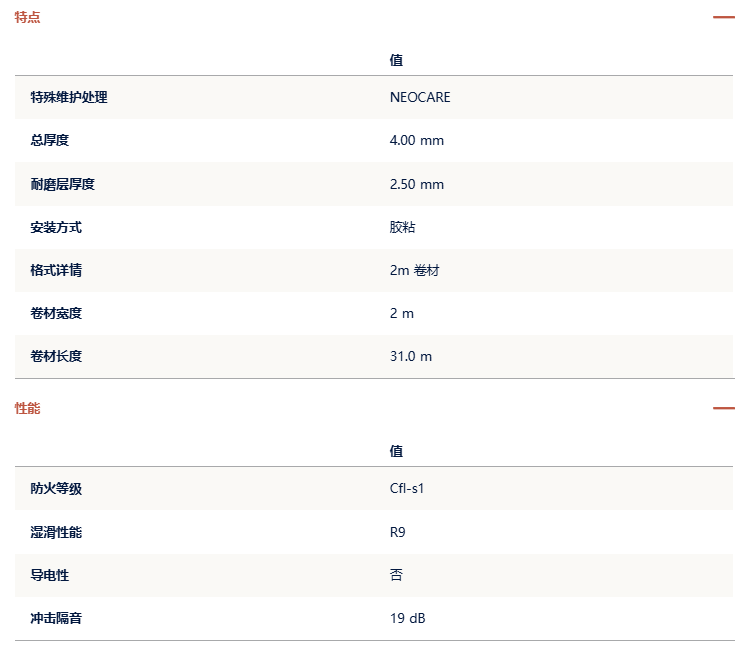Click the 4.00 mm thickness value
The width and height of the screenshot is (745, 651).
[417, 141]
